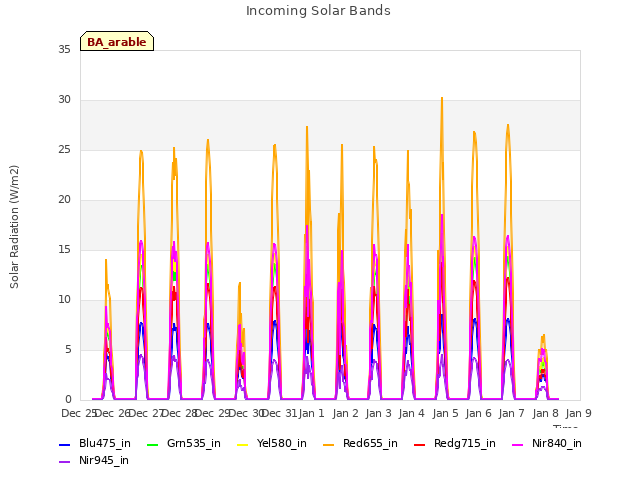Toggle the Red655_in legend entry

pyautogui.click(x=360, y=444)
